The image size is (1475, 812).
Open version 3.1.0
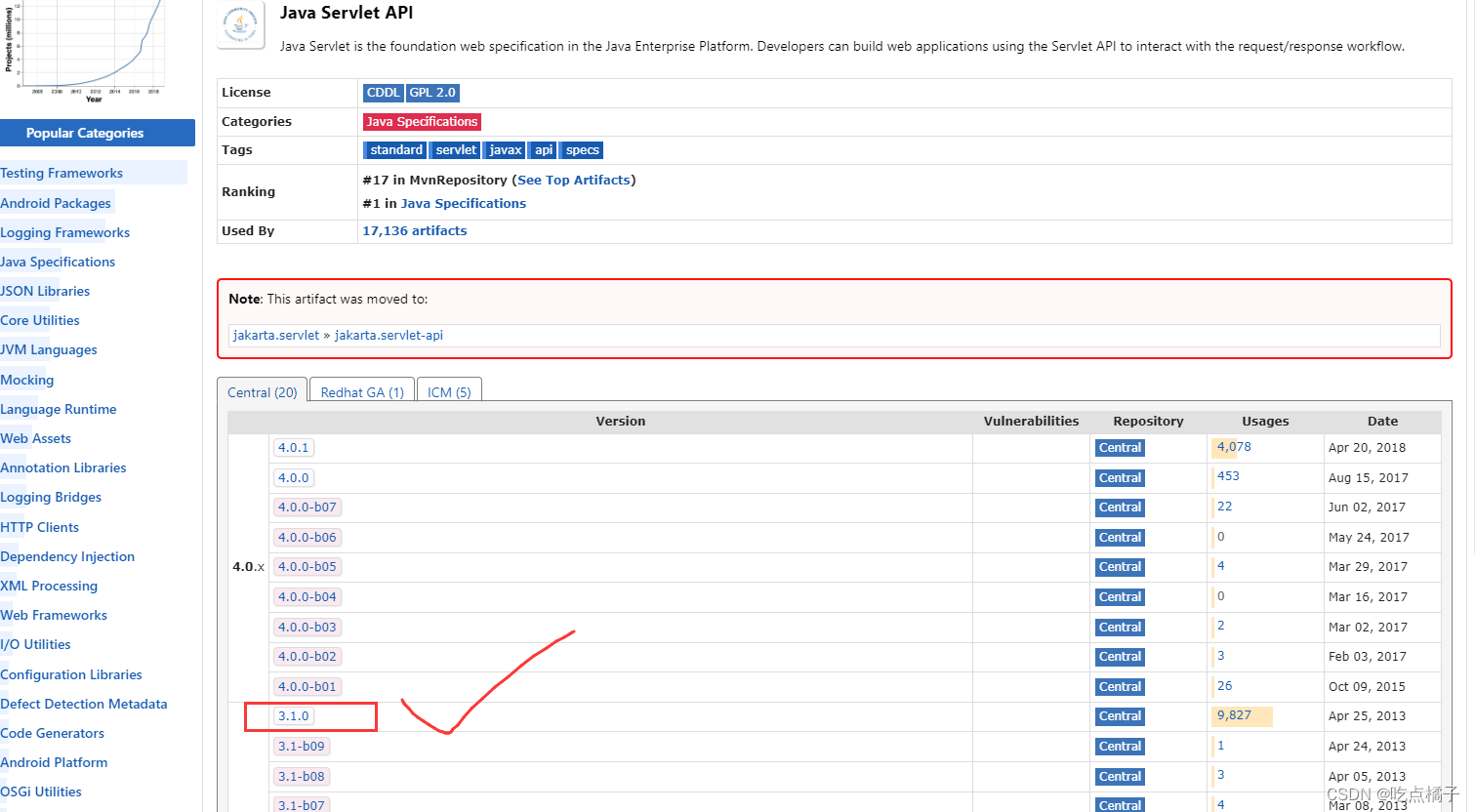click(294, 716)
